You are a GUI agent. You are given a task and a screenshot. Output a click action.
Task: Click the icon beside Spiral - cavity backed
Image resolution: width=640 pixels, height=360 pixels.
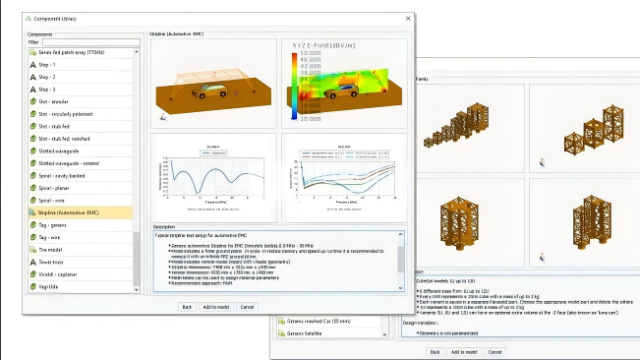point(33,176)
